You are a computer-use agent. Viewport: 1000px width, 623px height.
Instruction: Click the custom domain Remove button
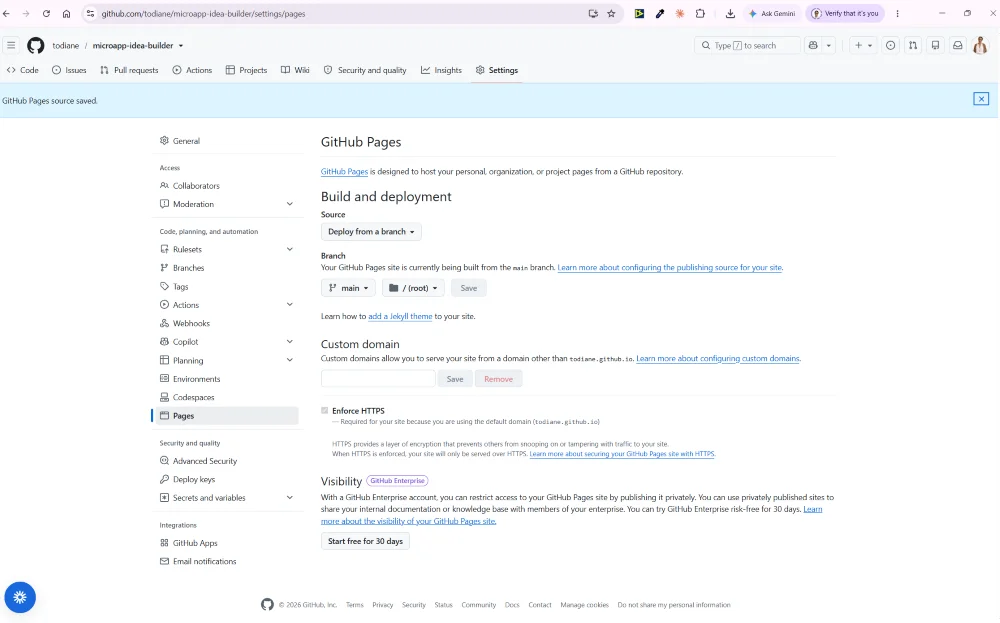click(x=498, y=379)
